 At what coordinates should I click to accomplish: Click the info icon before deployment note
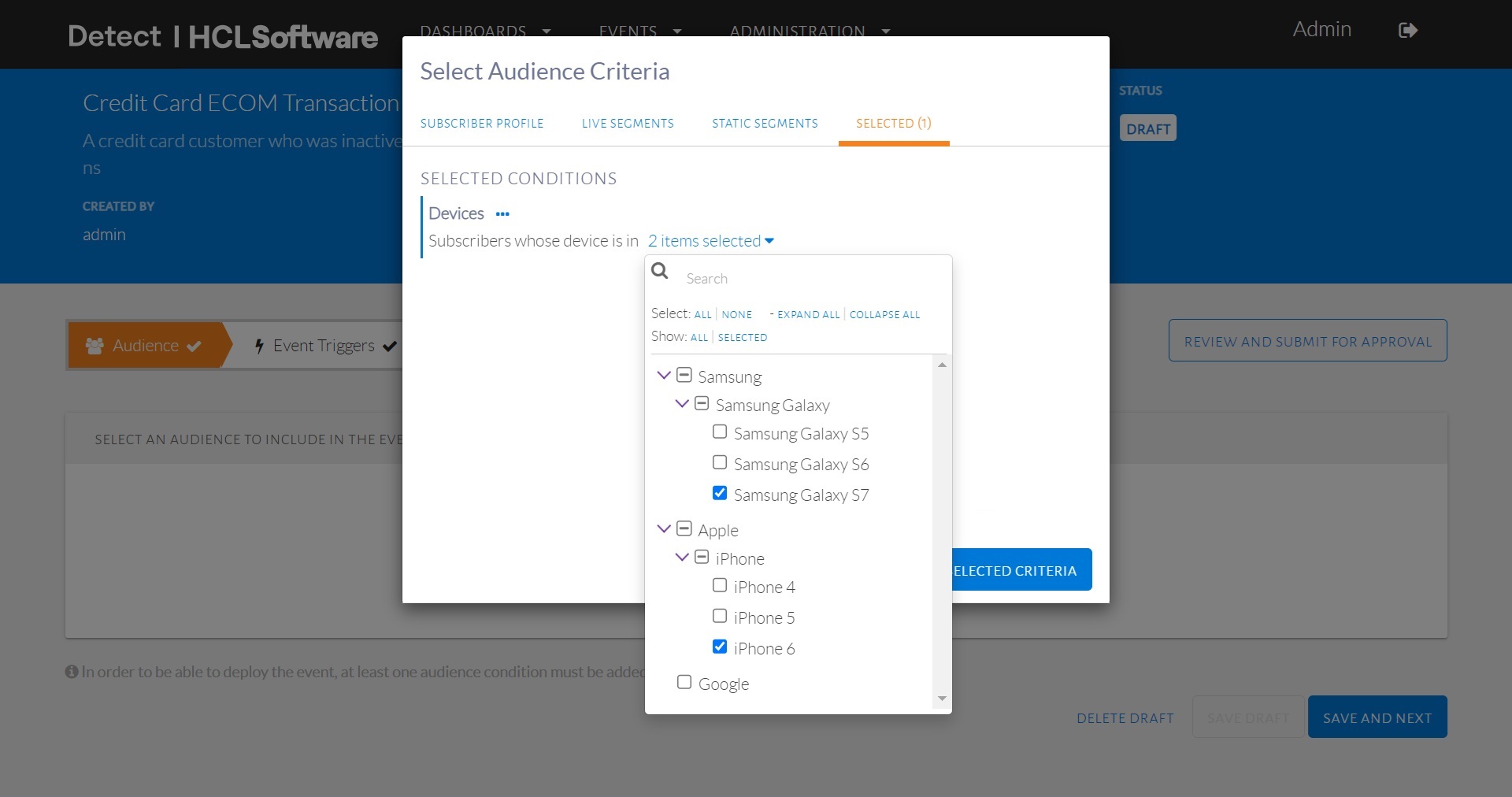pyautogui.click(x=72, y=672)
